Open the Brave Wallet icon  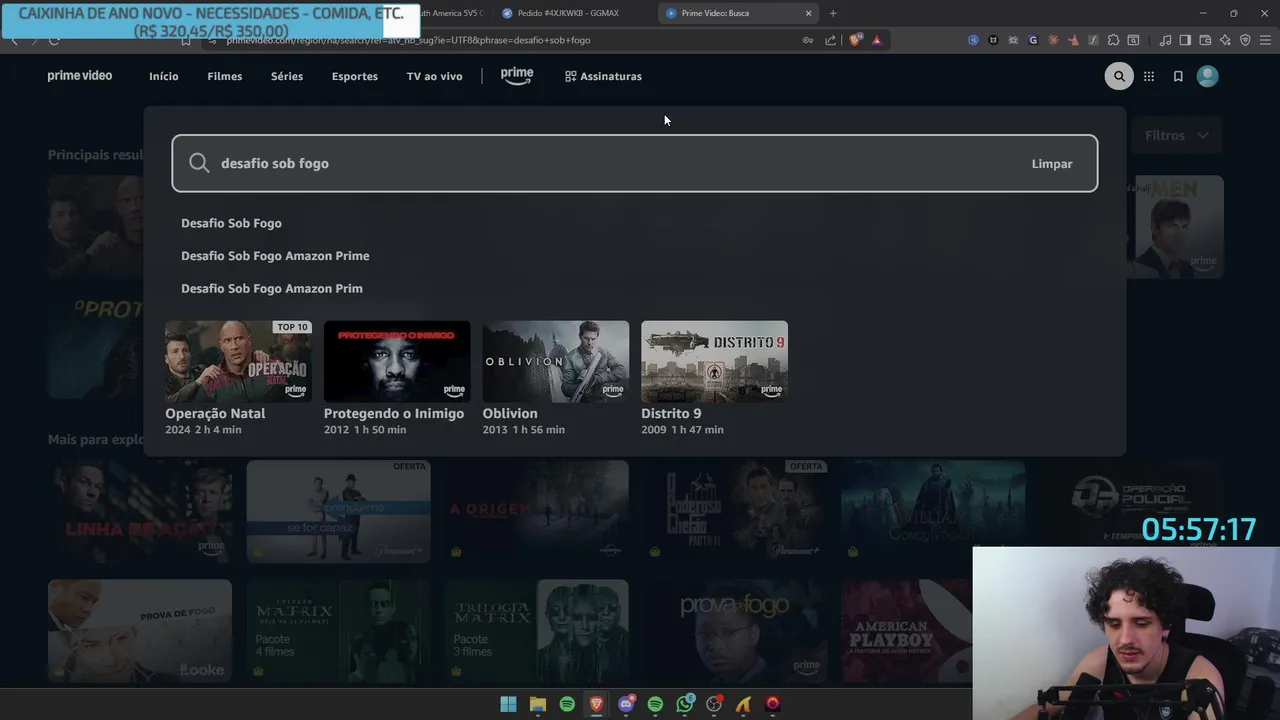point(1205,40)
